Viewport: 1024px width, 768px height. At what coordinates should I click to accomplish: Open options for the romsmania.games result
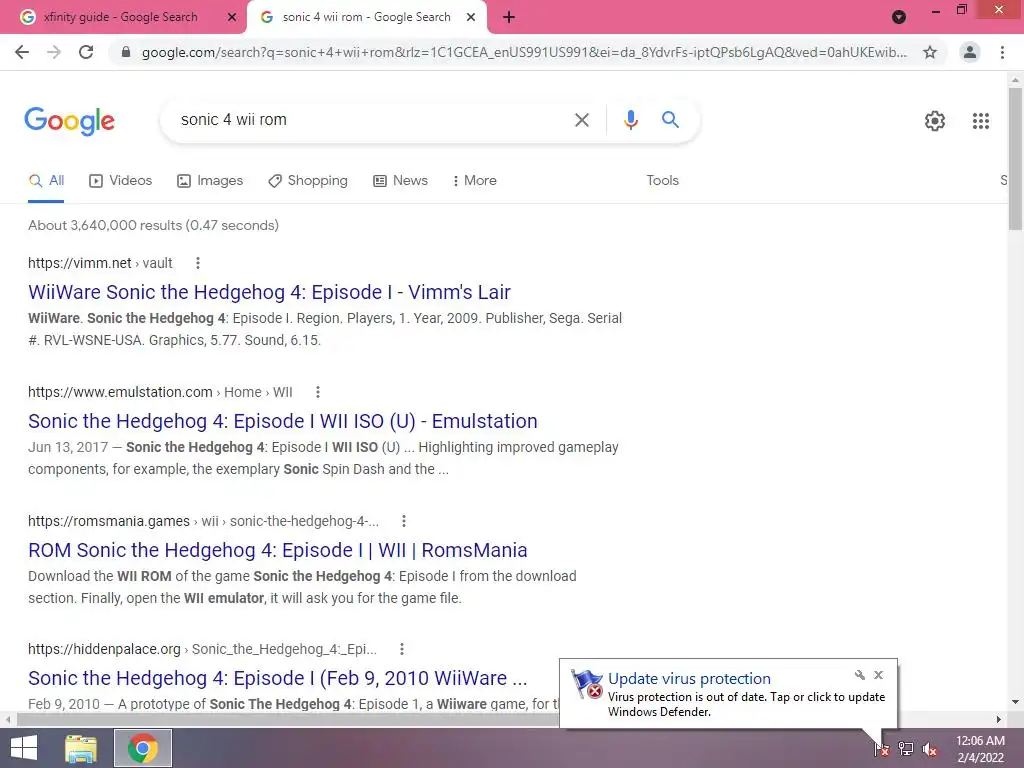[x=404, y=520]
